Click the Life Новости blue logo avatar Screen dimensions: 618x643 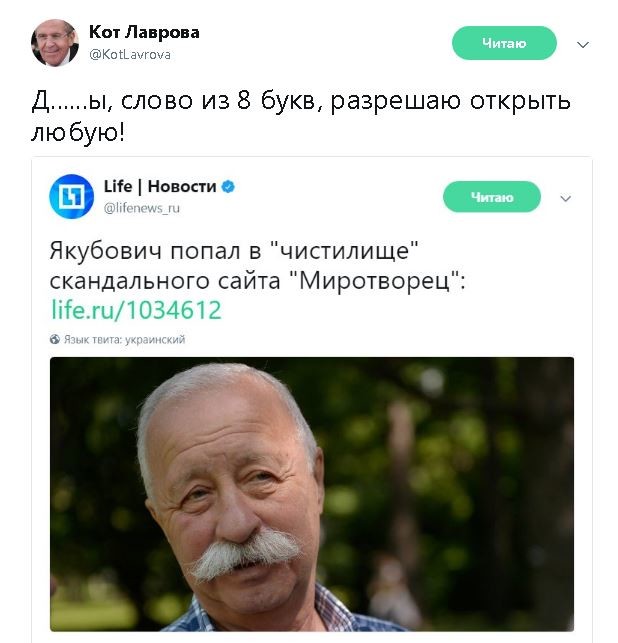coord(71,196)
